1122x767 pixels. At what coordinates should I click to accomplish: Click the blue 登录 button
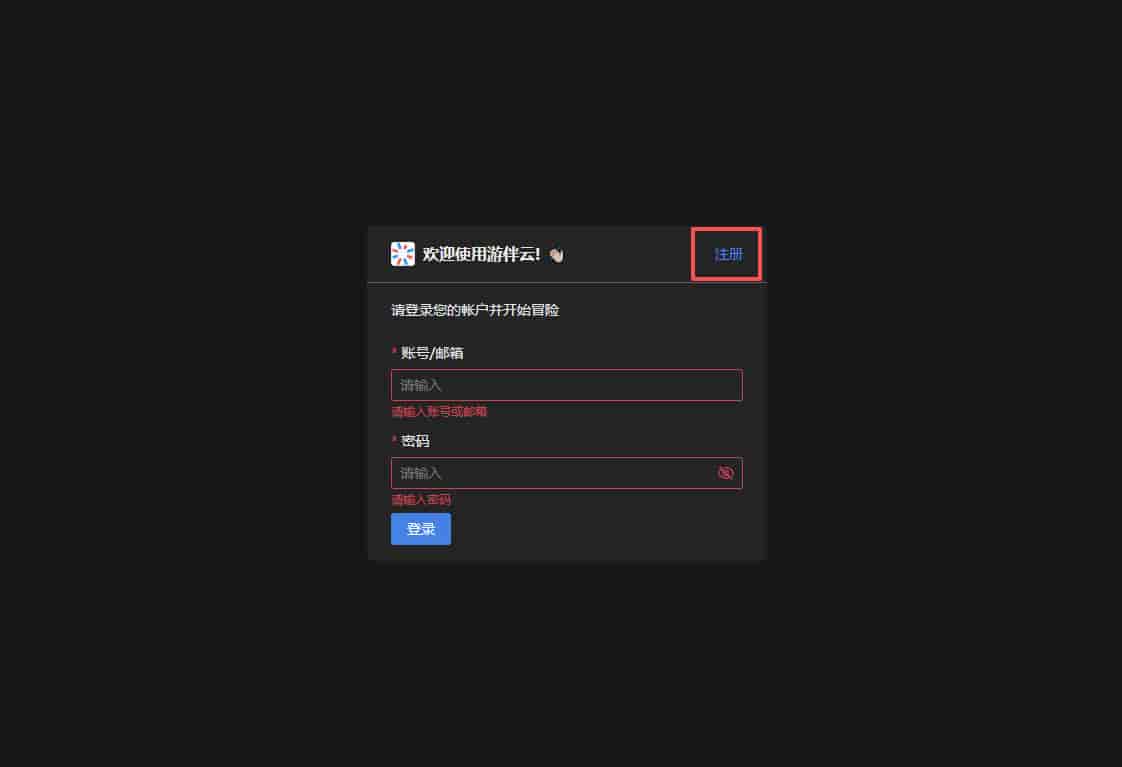[x=421, y=529]
